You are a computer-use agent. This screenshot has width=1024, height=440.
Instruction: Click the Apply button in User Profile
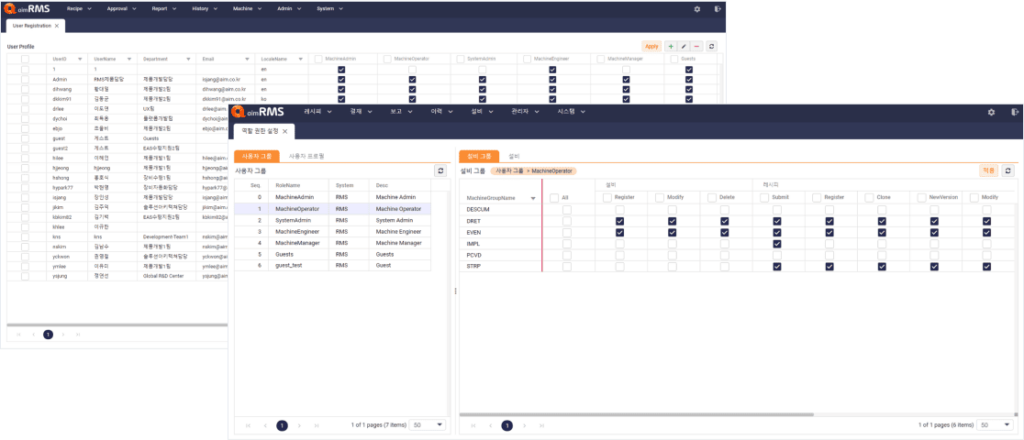(651, 46)
